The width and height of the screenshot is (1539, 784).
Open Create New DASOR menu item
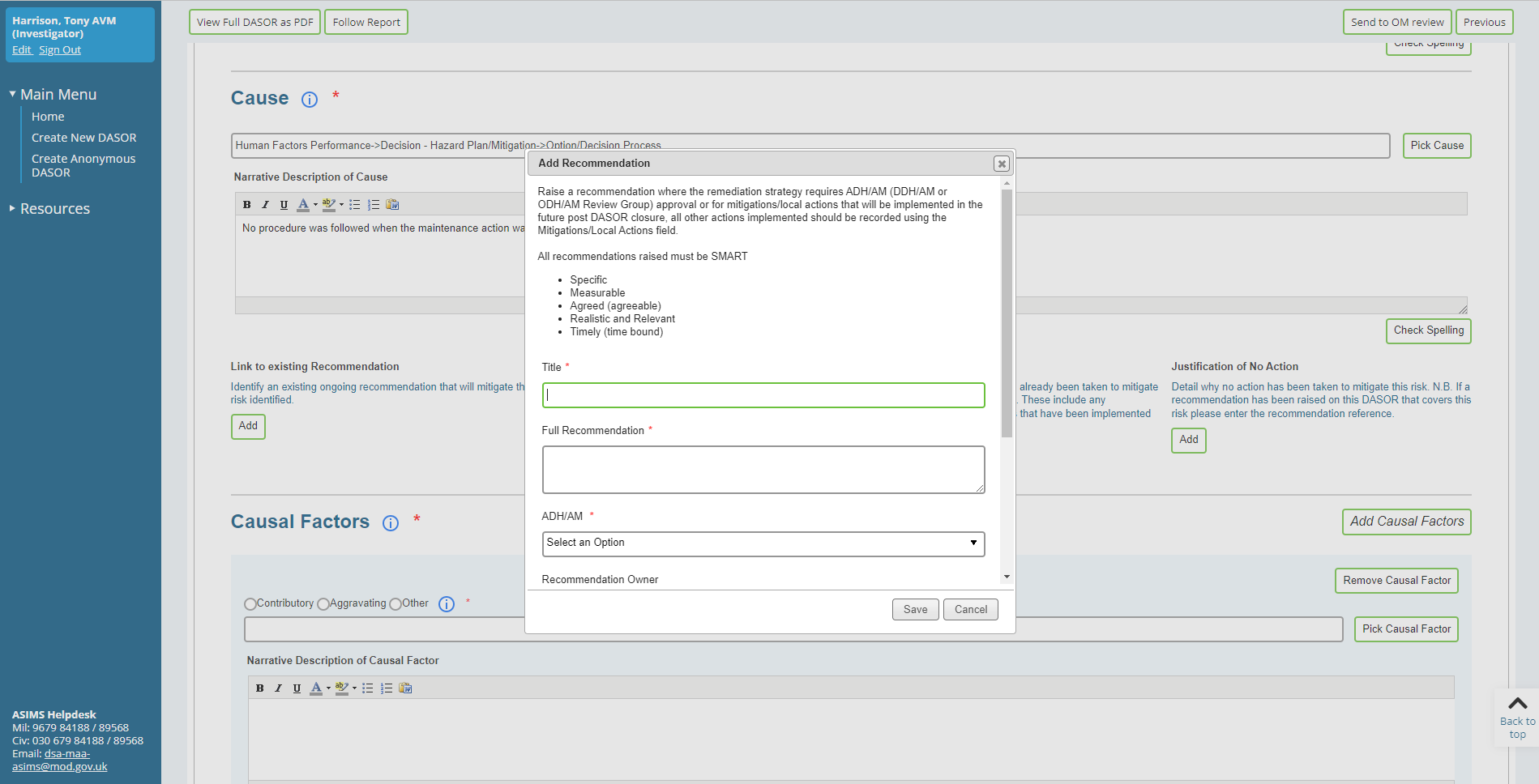point(84,138)
